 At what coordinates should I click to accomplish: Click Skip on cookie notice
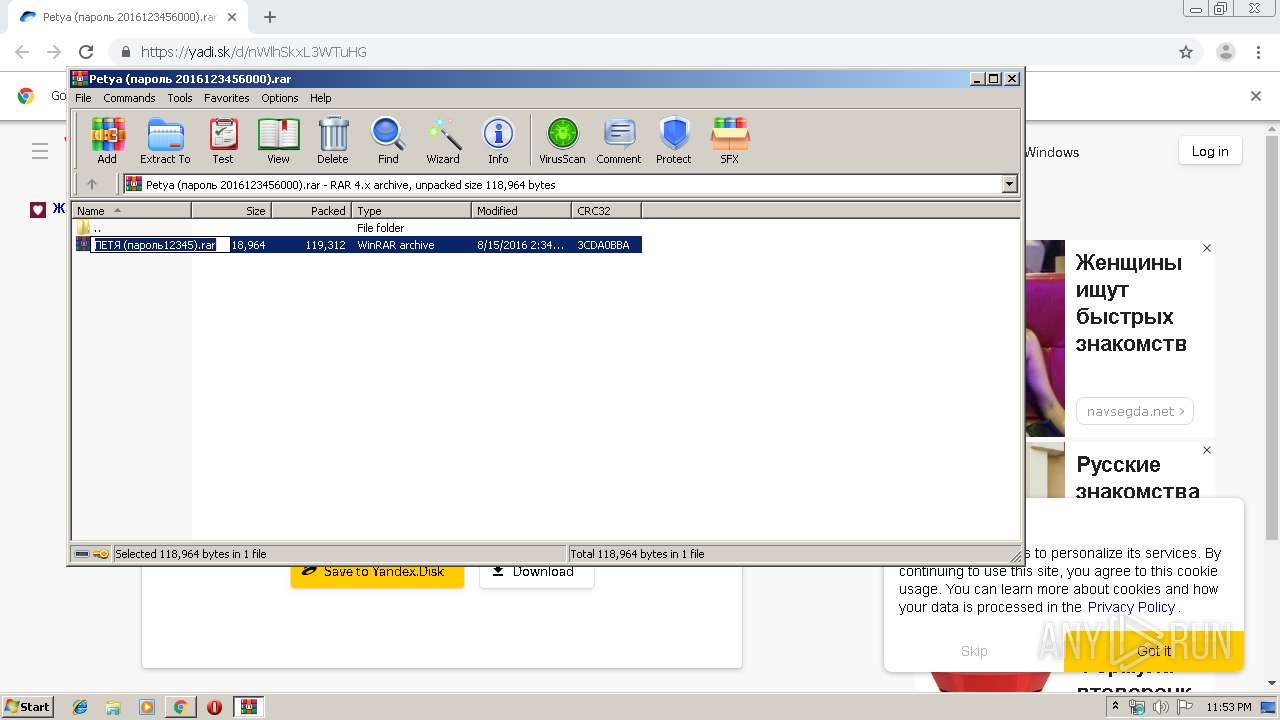click(x=974, y=651)
